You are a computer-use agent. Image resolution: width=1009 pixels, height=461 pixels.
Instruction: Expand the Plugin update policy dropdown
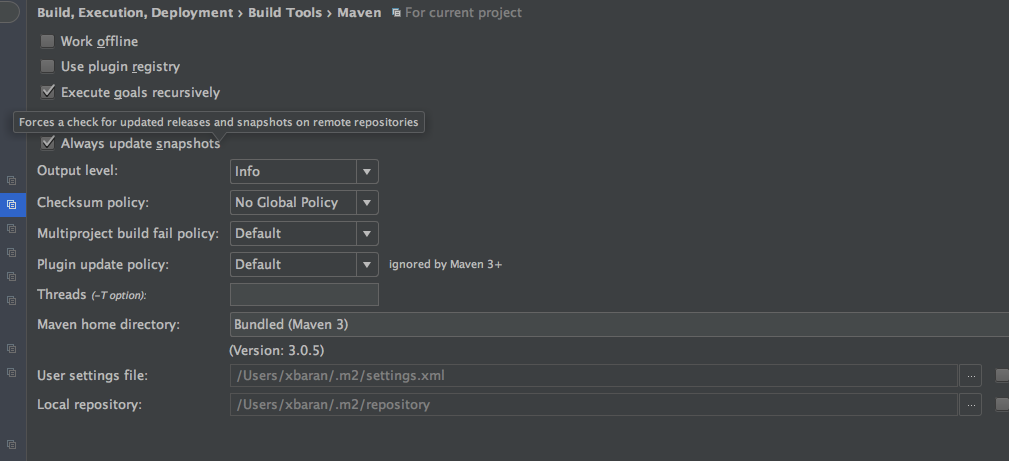[x=304, y=265]
